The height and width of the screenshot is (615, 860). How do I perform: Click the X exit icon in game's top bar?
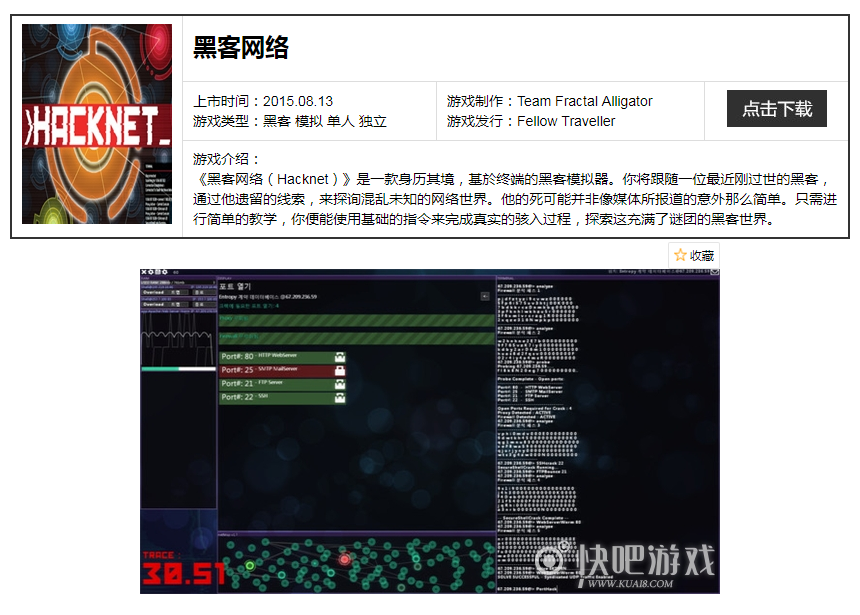tap(144, 272)
